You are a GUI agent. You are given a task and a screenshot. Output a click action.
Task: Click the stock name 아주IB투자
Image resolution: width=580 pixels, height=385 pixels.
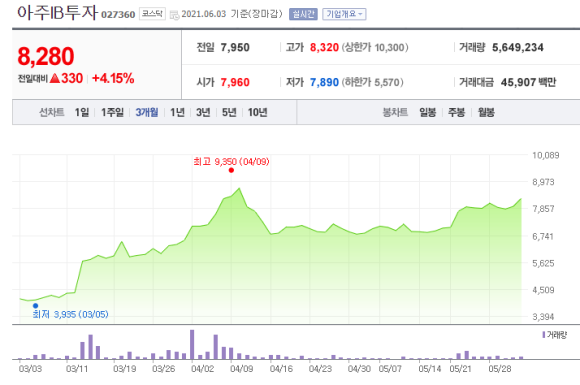(57, 12)
